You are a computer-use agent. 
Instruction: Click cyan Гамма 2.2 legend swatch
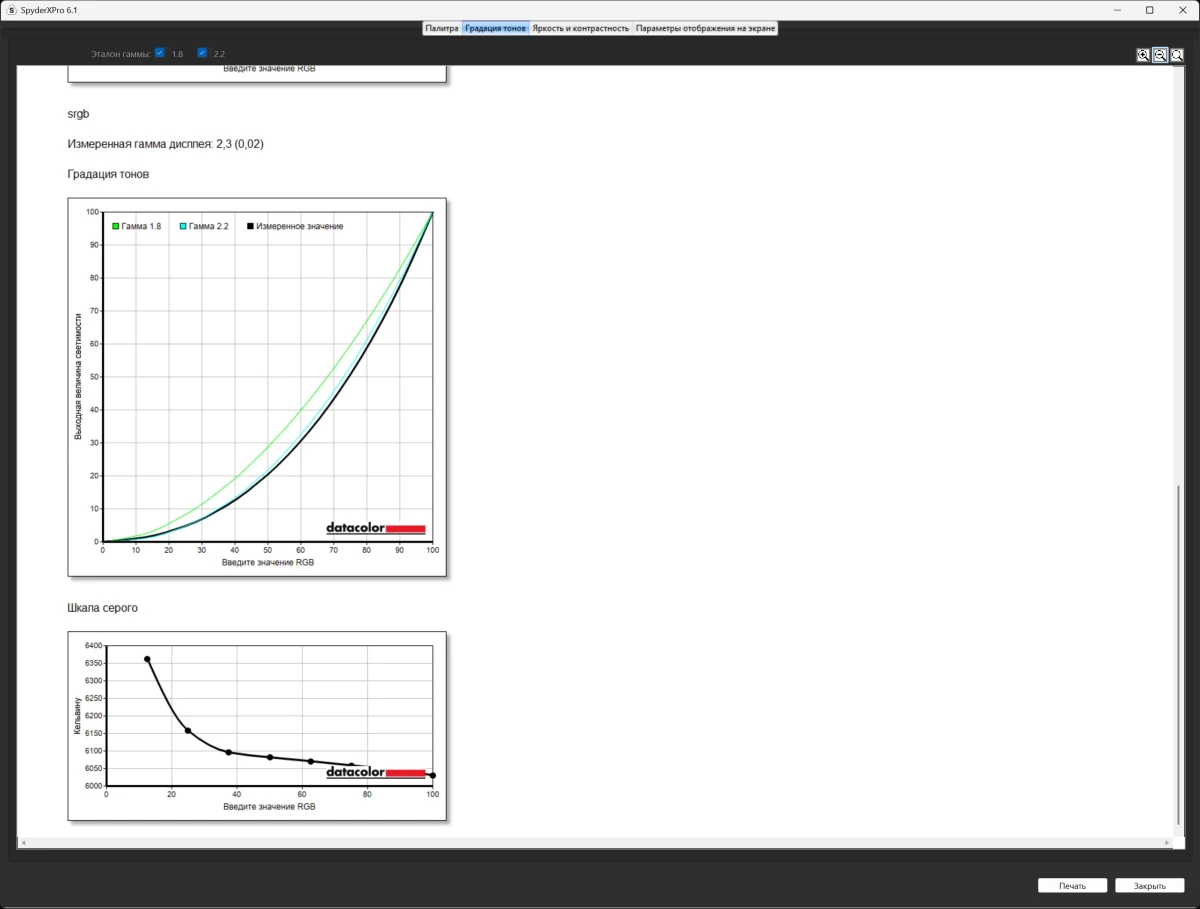183,227
